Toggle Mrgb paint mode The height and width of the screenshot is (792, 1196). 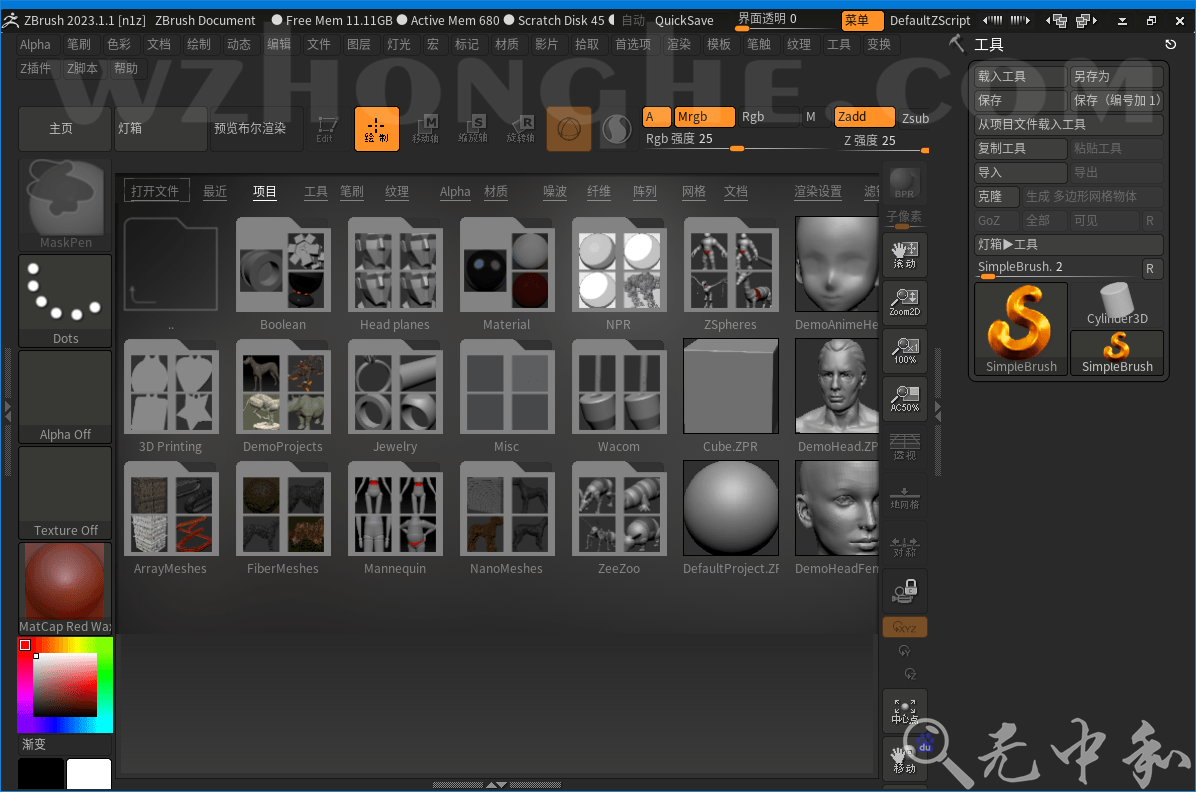704,116
